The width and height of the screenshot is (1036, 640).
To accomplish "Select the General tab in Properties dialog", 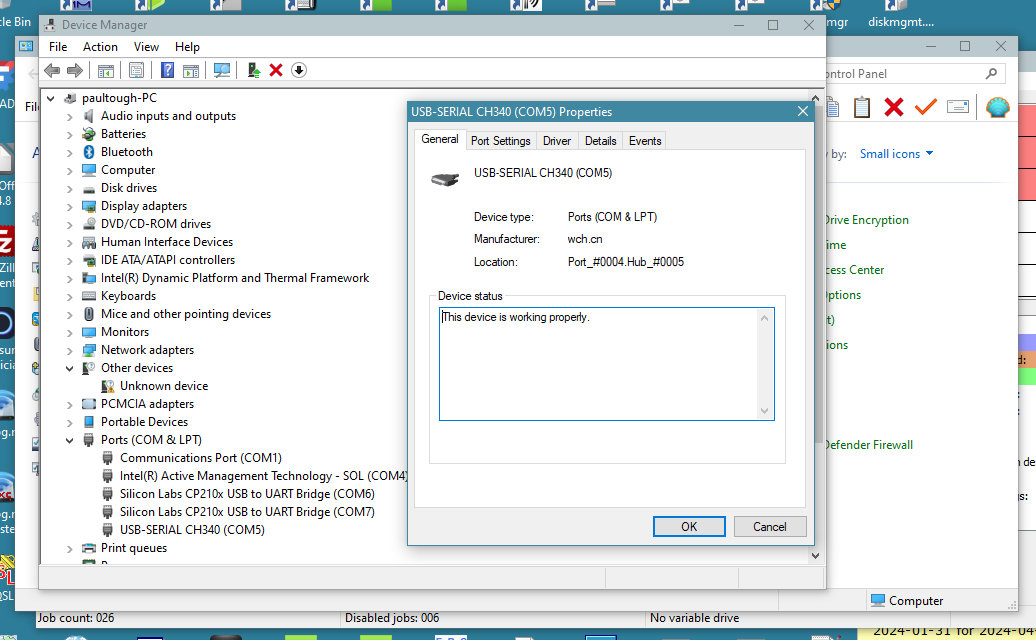I will click(x=440, y=139).
